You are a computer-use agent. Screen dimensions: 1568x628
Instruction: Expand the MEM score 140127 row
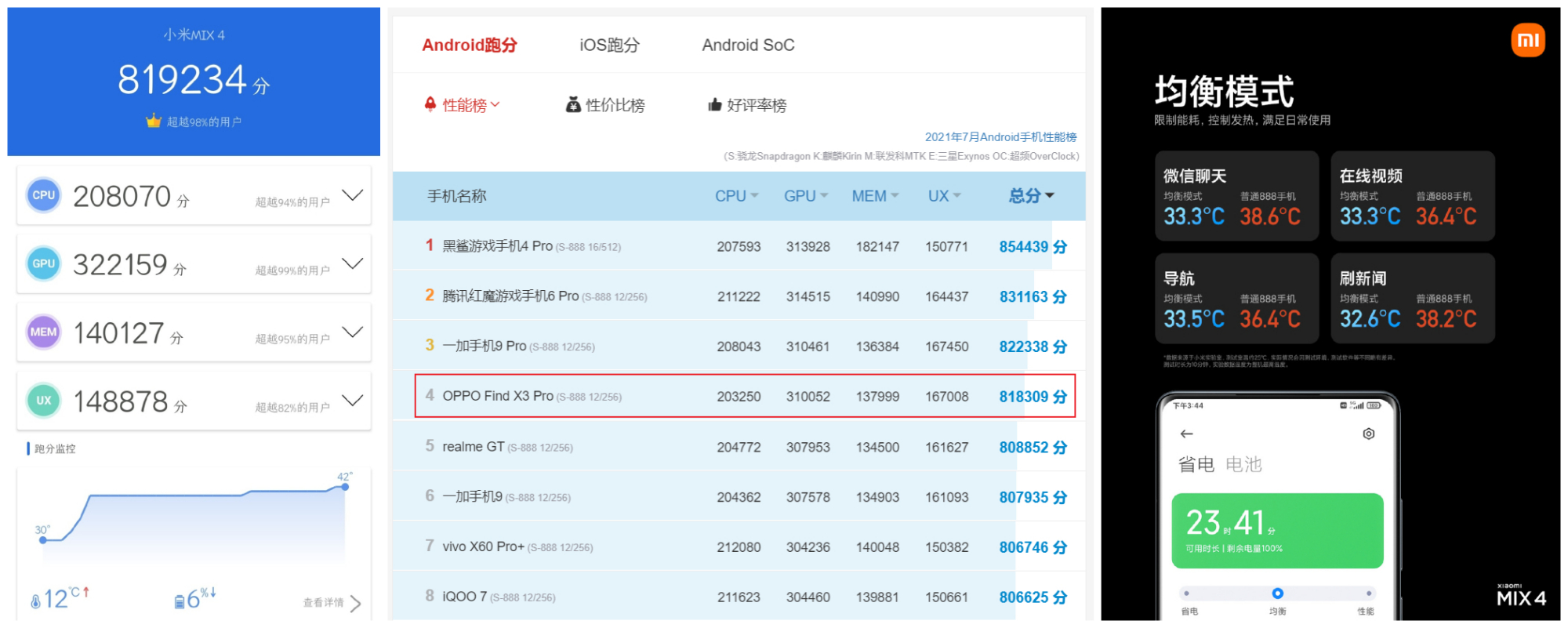point(353,332)
